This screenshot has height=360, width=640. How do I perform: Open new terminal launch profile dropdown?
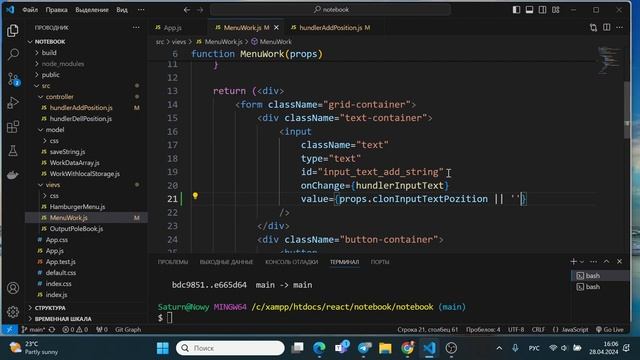click(x=582, y=261)
